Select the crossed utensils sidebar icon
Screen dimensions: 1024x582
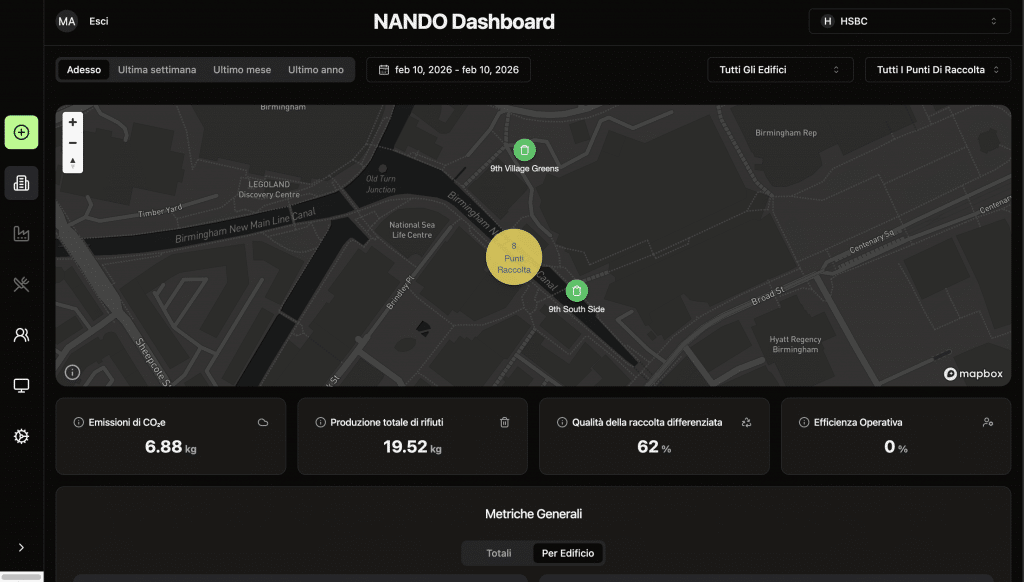coord(21,285)
